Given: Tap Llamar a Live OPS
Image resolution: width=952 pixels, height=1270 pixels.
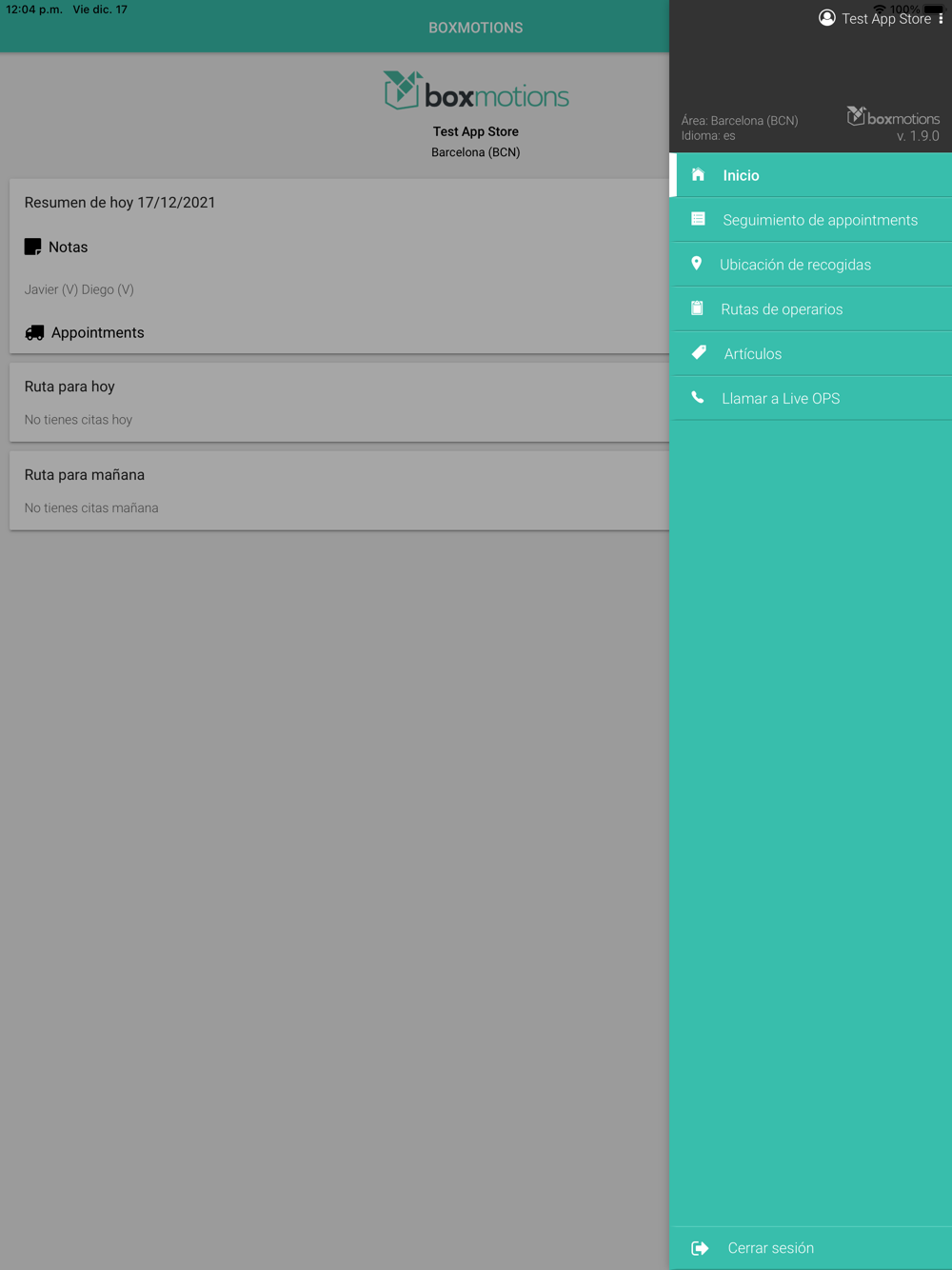Looking at the screenshot, I should tap(811, 399).
